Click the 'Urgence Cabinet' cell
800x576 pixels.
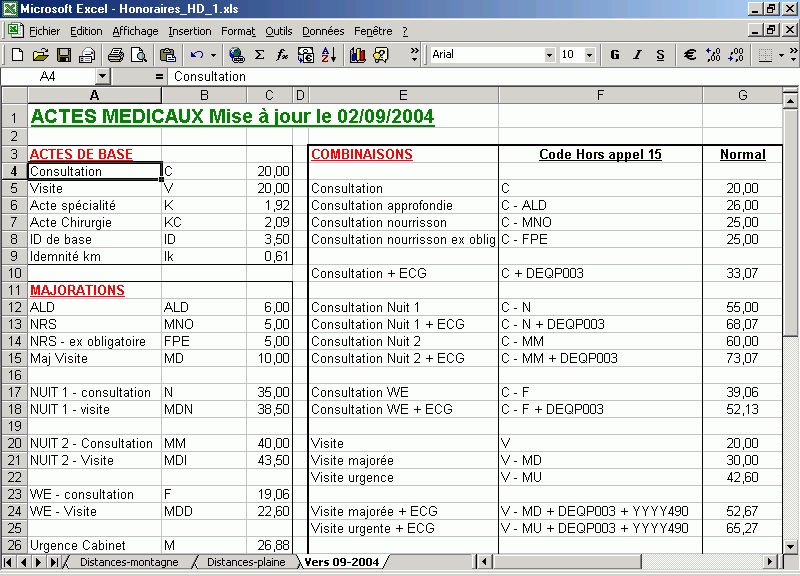(x=94, y=545)
